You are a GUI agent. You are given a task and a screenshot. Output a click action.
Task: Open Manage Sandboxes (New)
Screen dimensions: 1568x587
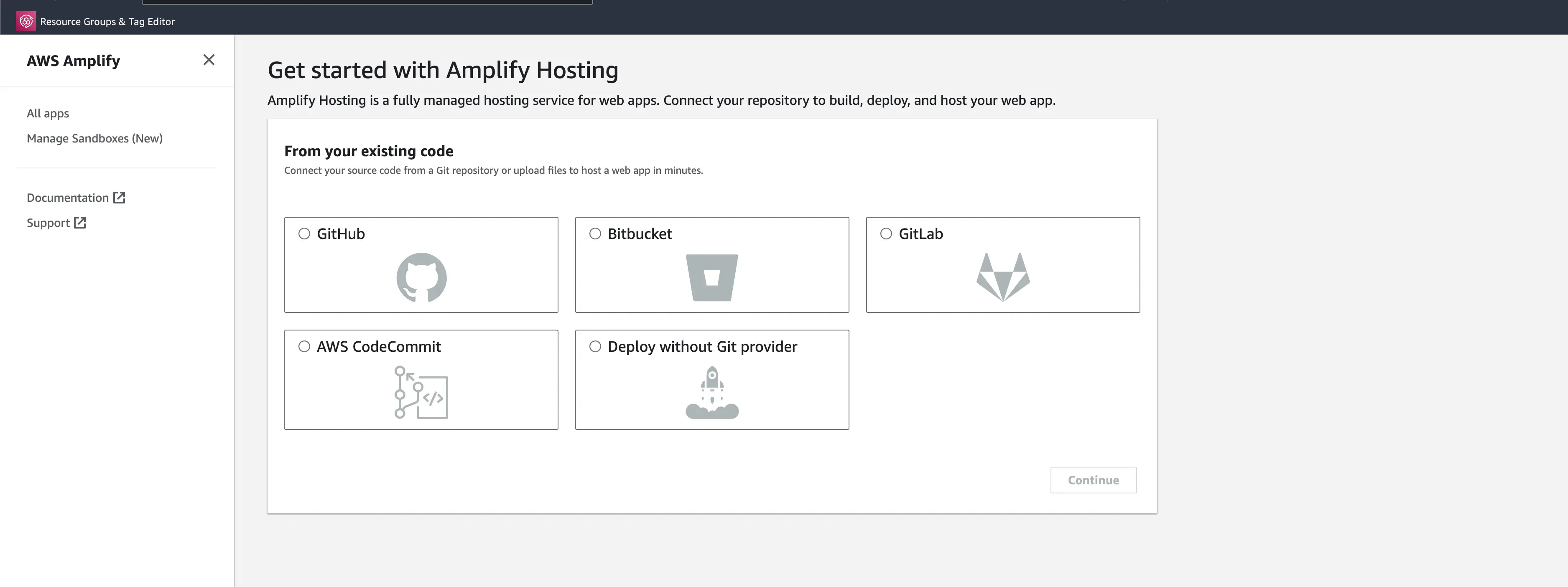point(94,138)
